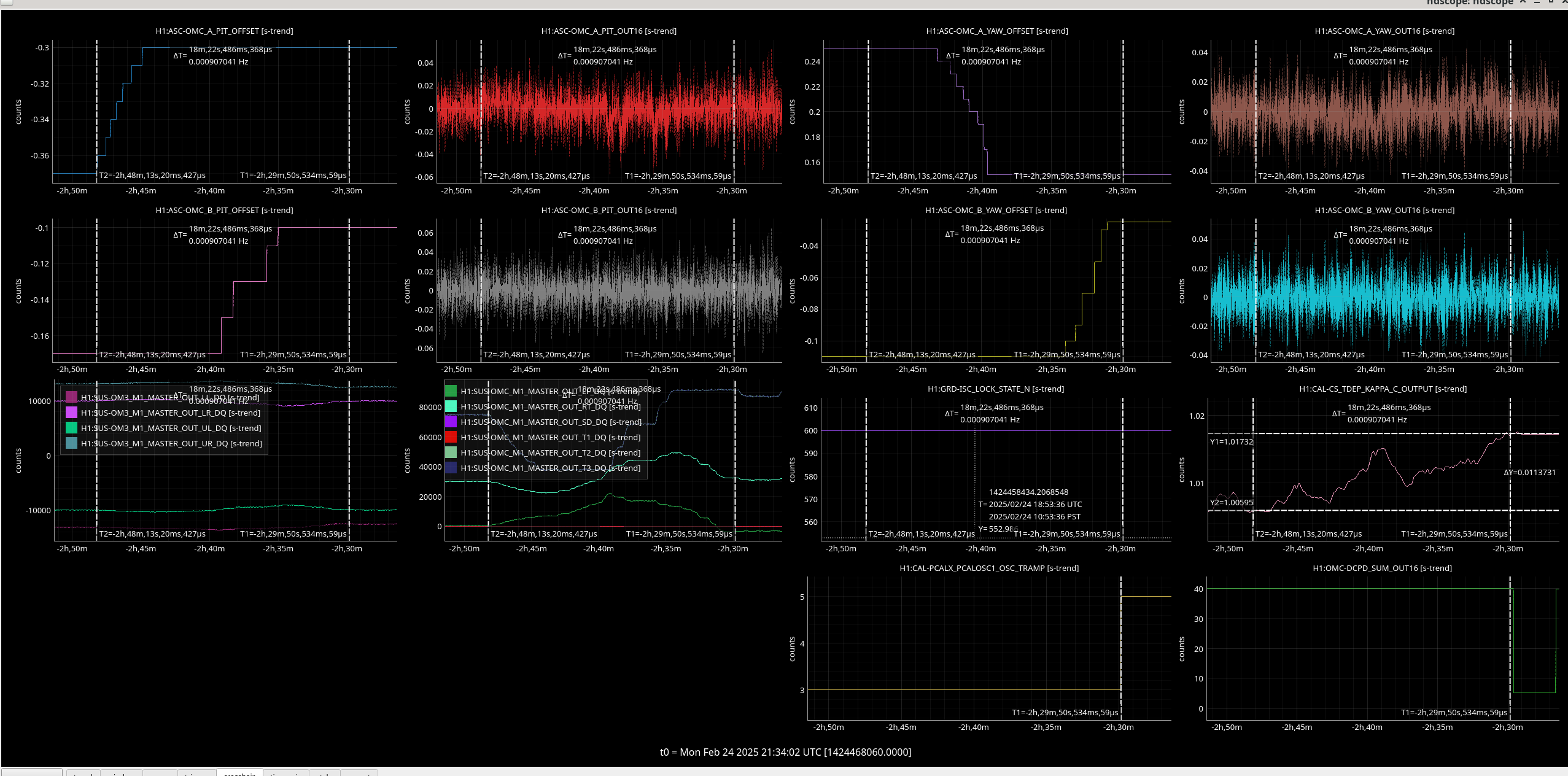
Task: Select the crosshair tab at the bottom
Action: point(239,773)
